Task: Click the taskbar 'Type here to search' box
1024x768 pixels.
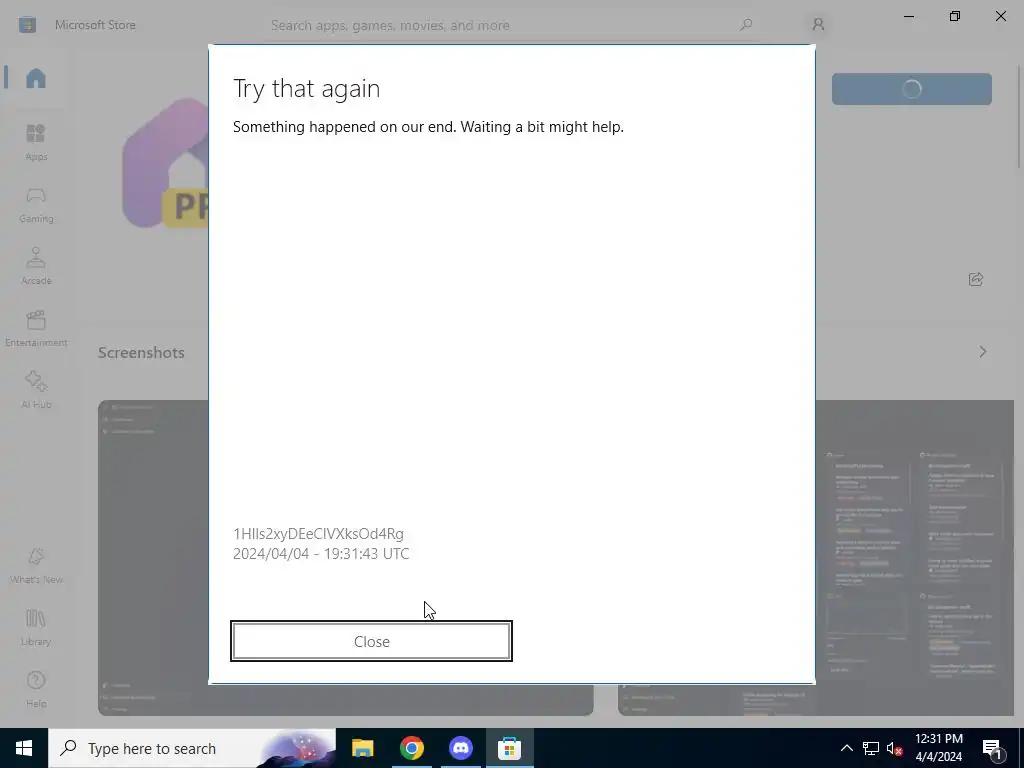Action: (192, 748)
